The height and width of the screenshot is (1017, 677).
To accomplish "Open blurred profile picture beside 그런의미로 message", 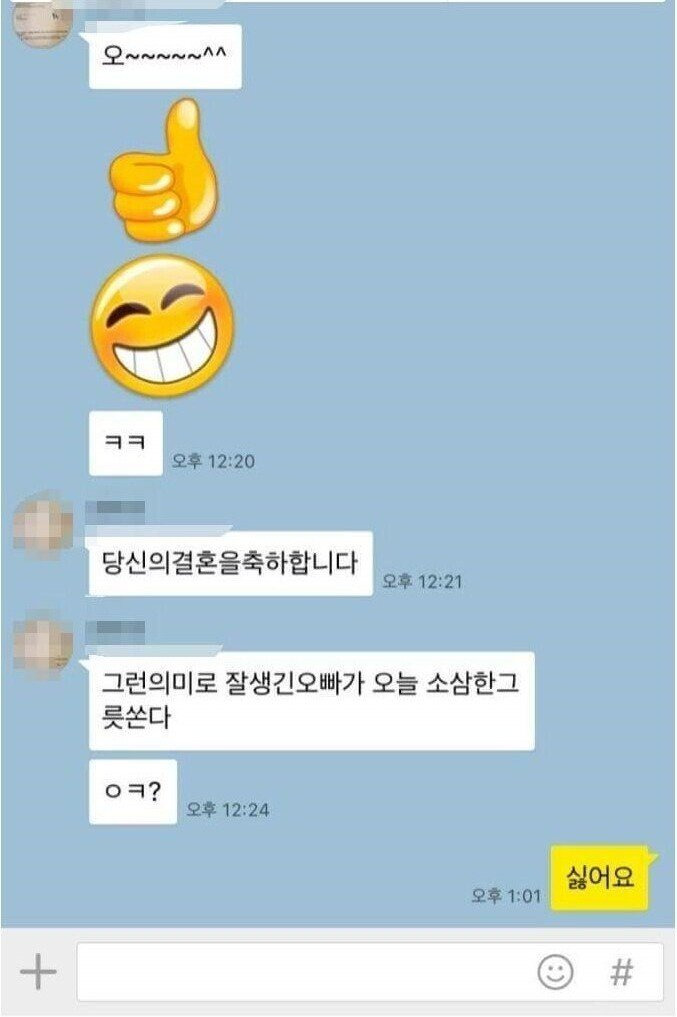I will (x=43, y=646).
